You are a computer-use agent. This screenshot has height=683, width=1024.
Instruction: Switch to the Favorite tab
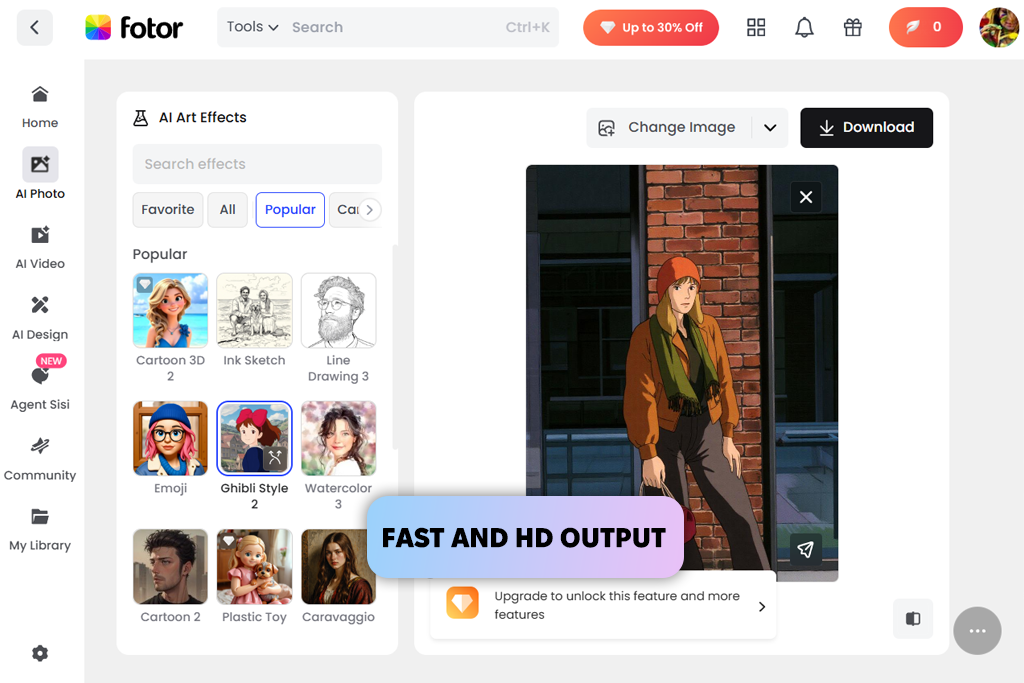tap(168, 210)
